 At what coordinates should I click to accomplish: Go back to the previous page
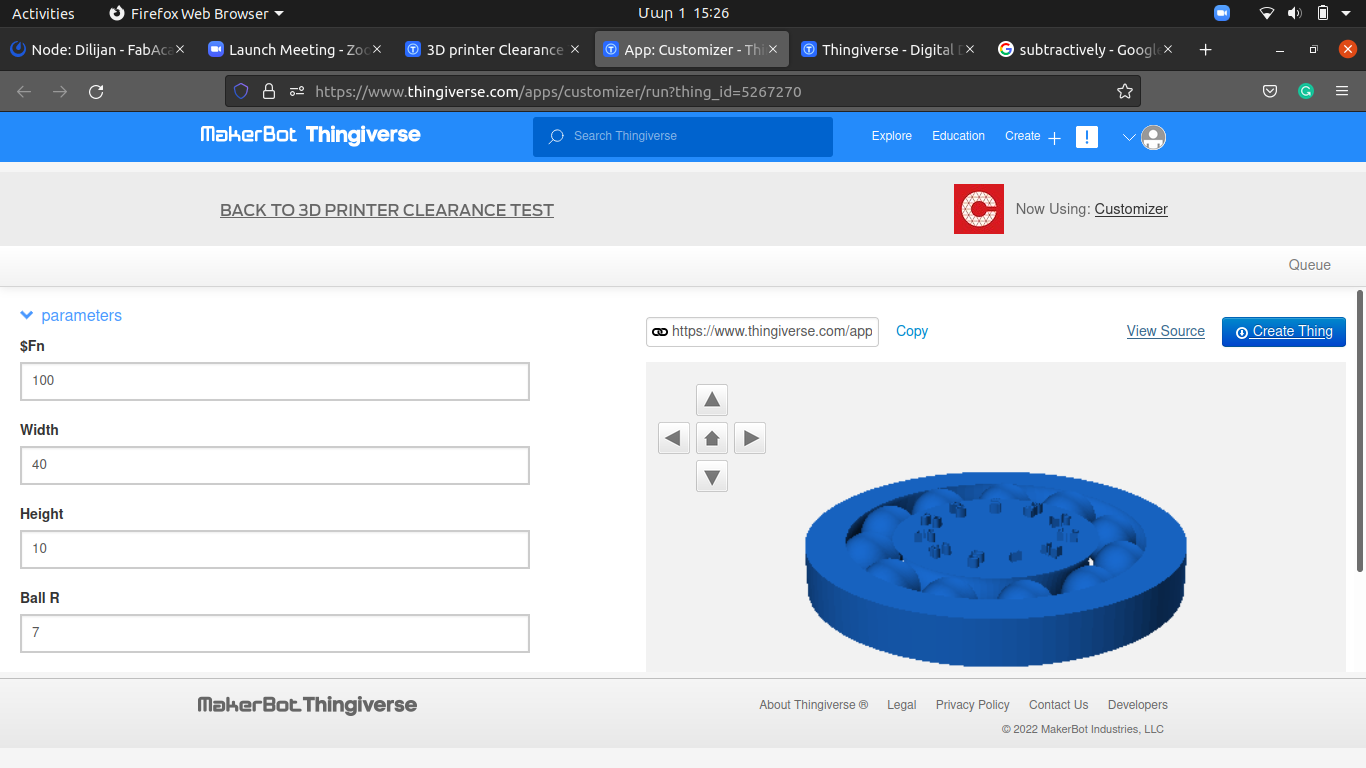click(x=24, y=92)
